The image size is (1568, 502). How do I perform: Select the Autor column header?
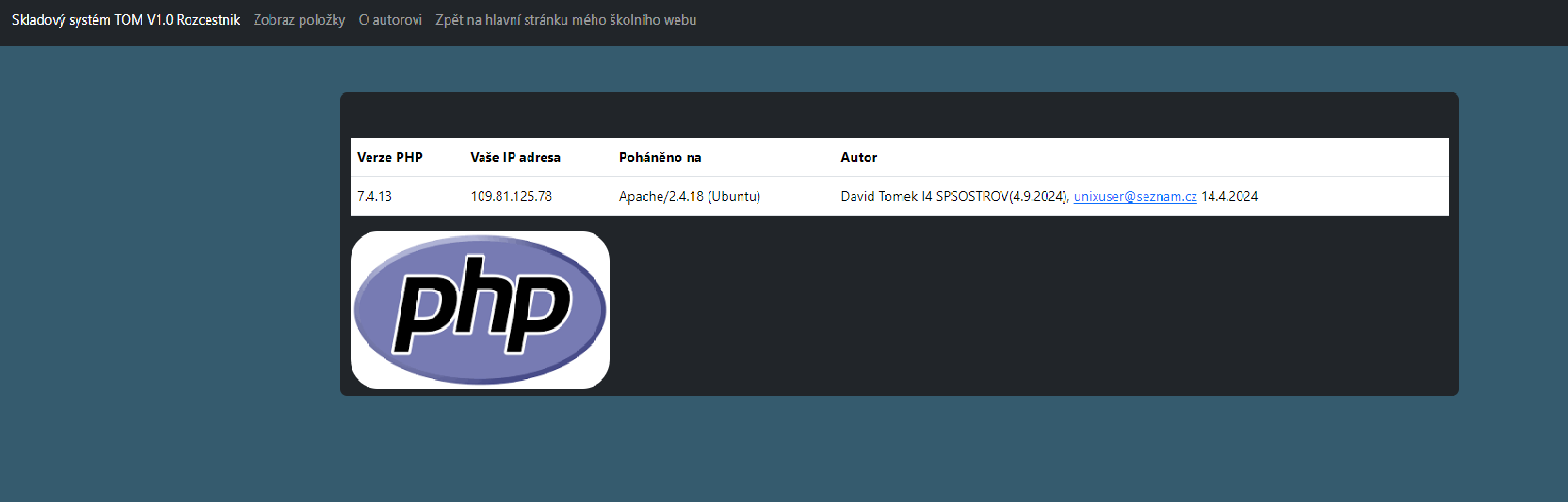858,157
